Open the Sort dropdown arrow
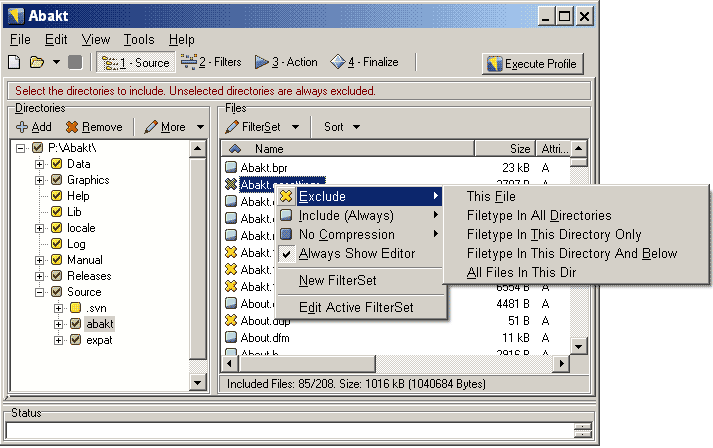The width and height of the screenshot is (713, 448). click(x=356, y=127)
